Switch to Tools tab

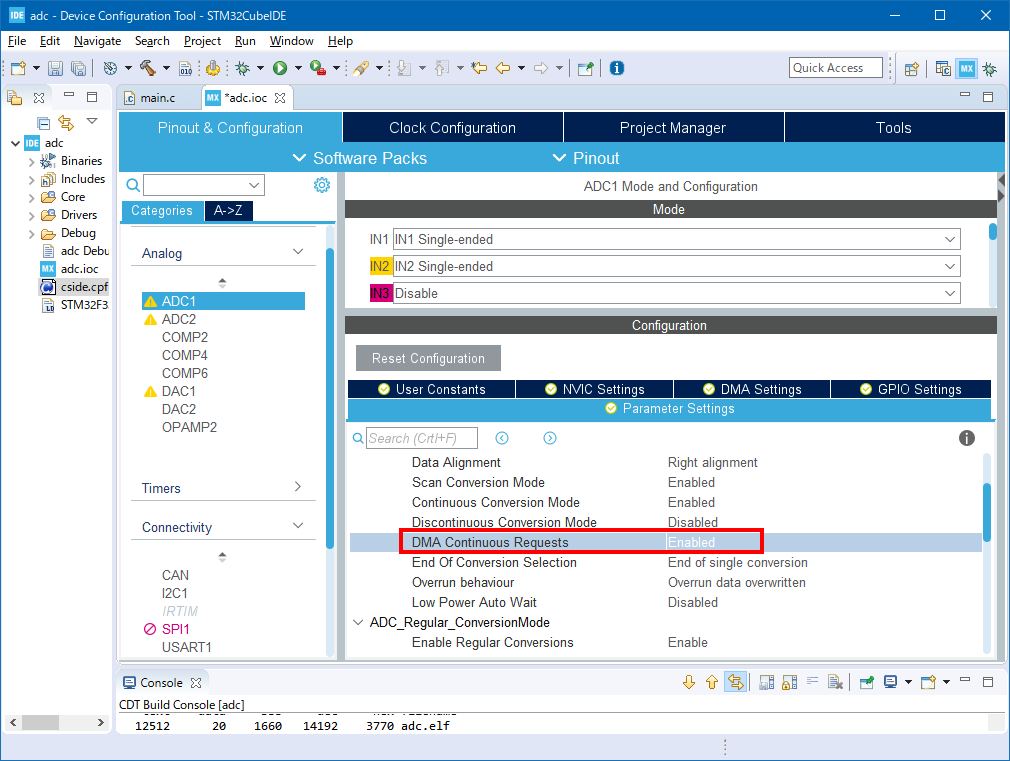point(893,128)
